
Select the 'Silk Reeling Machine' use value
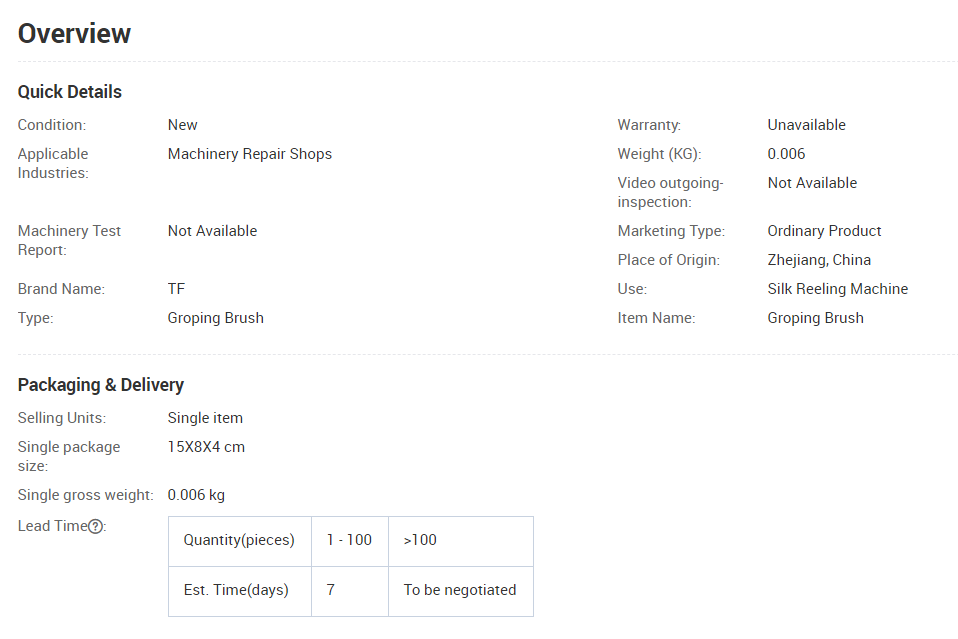(x=838, y=289)
